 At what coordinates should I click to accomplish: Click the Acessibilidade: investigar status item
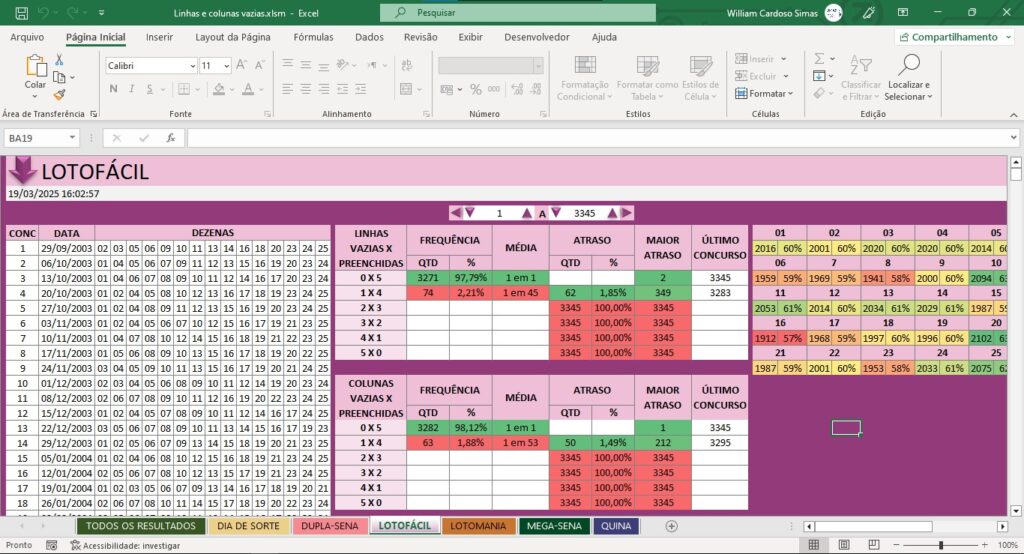(125, 546)
